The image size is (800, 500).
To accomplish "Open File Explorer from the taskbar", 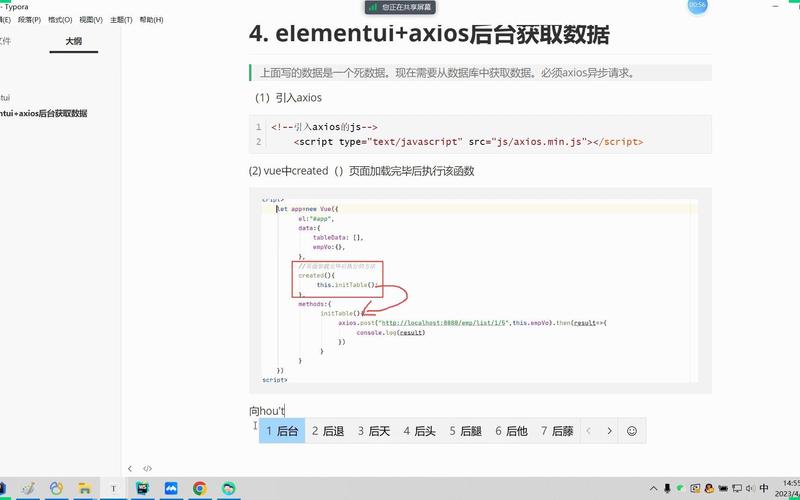I will pyautogui.click(x=84, y=489).
